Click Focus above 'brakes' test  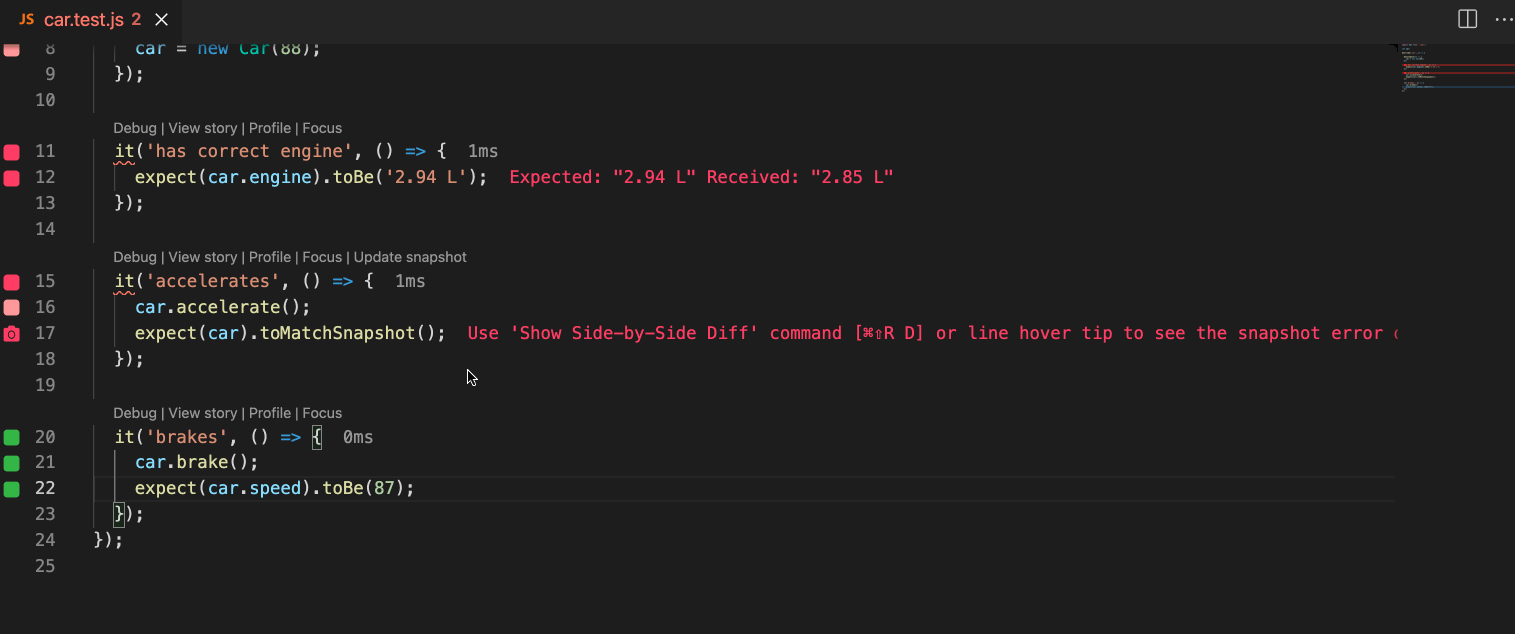tap(322, 413)
